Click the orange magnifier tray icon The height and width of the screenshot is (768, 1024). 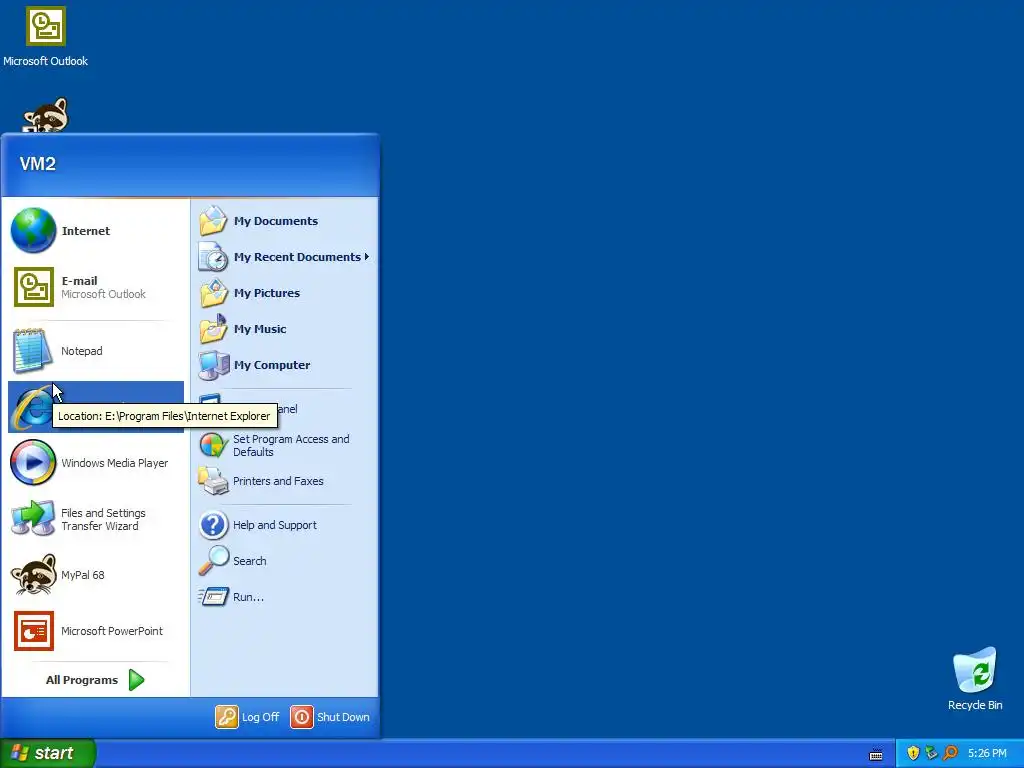(950, 753)
